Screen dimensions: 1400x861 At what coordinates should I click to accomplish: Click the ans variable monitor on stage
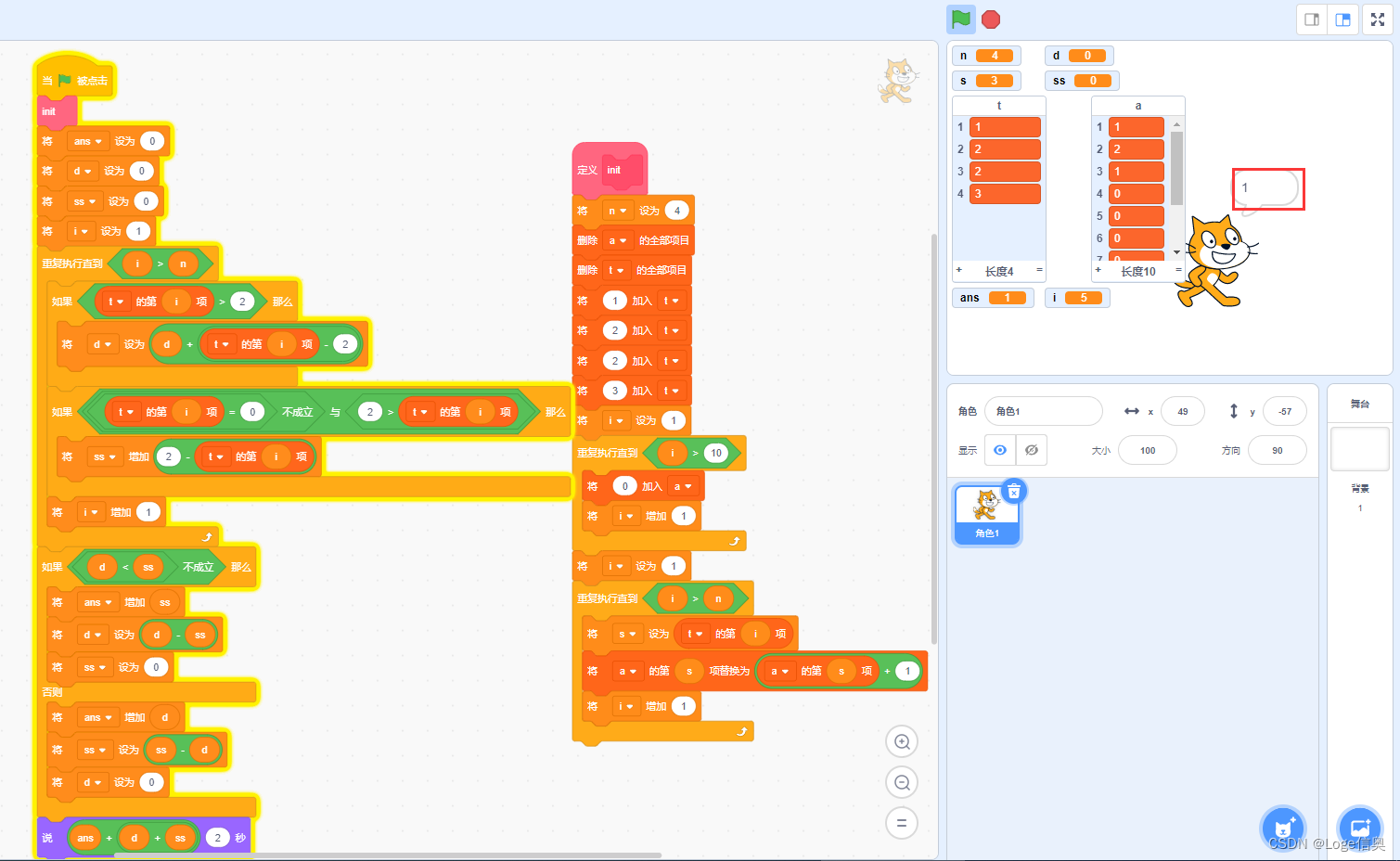tap(993, 298)
